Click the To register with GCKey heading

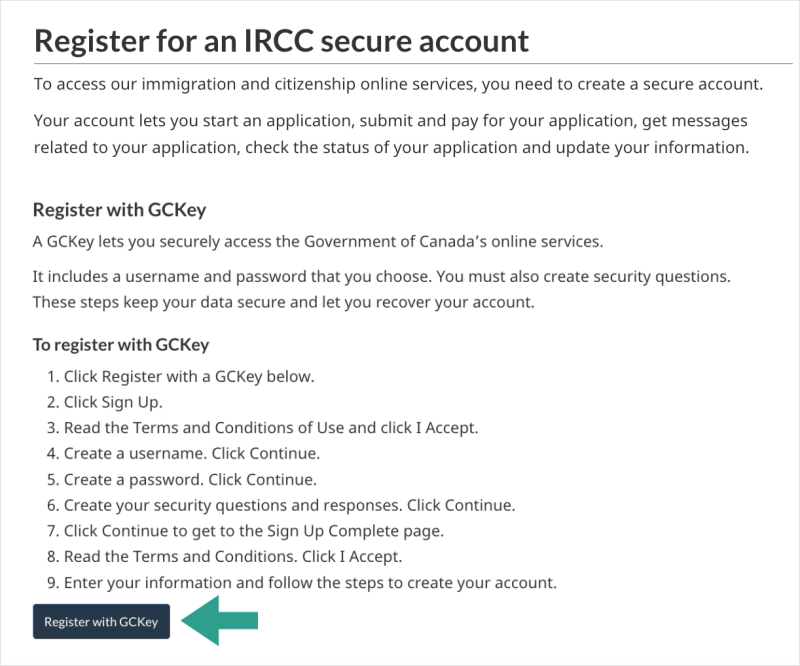(x=121, y=345)
